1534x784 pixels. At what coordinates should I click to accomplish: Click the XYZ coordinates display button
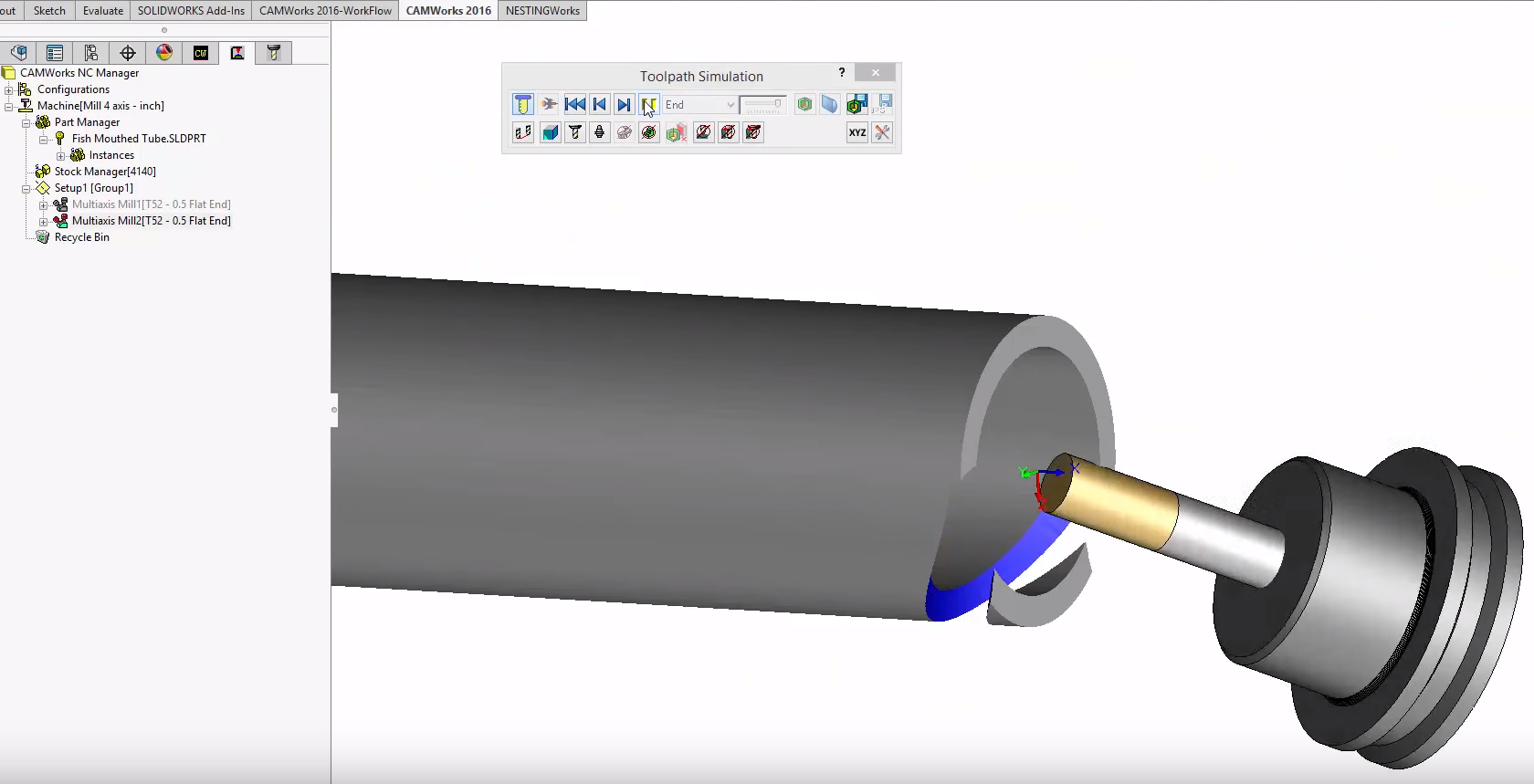(856, 133)
